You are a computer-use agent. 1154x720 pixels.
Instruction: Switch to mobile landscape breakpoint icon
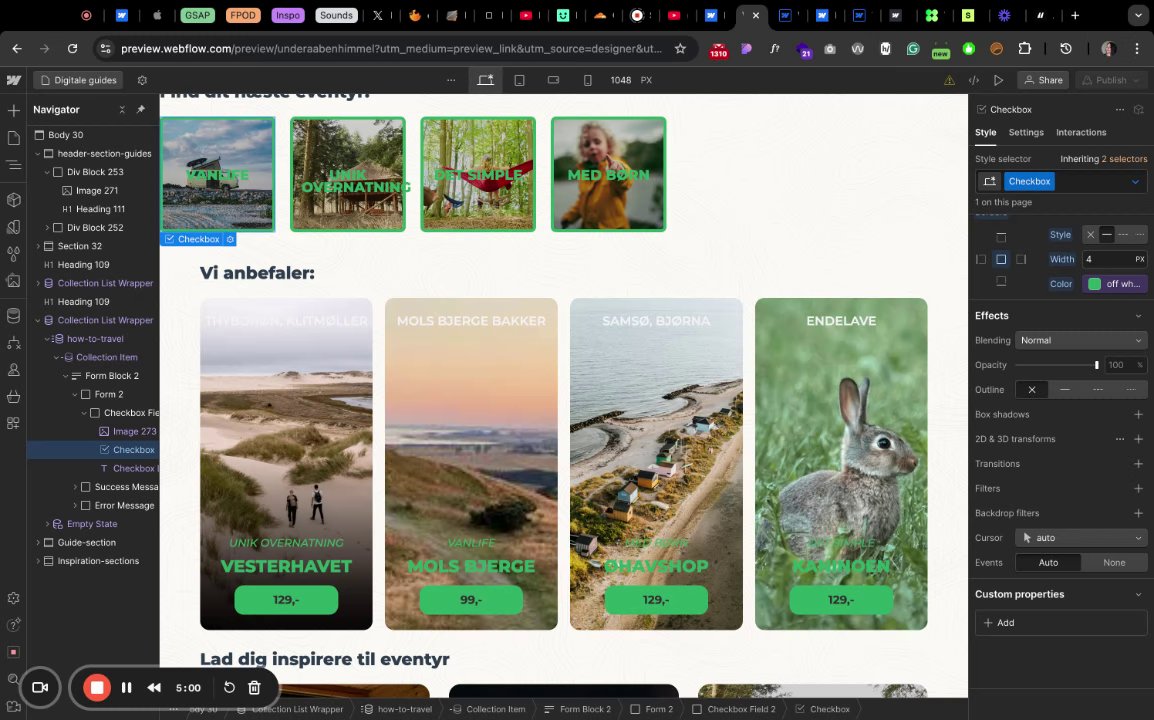[x=553, y=80]
